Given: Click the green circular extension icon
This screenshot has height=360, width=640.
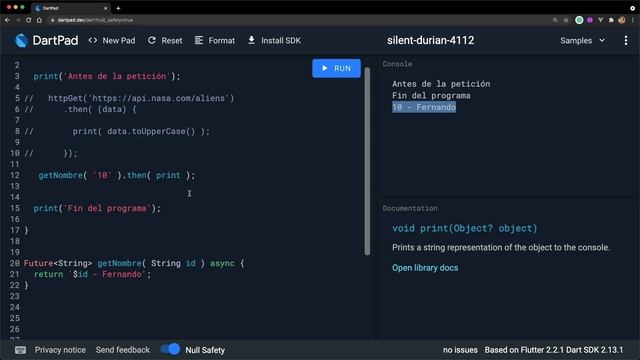Looking at the screenshot, I should [x=579, y=20].
